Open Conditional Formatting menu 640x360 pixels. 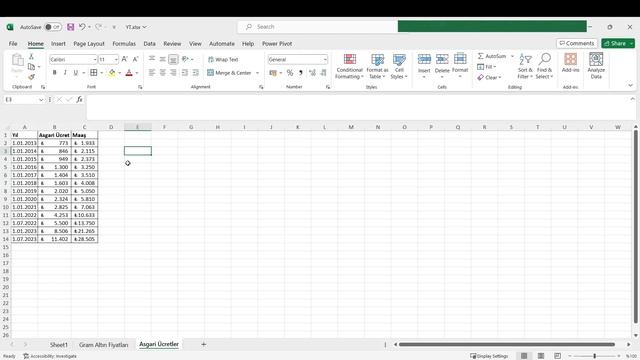349,66
